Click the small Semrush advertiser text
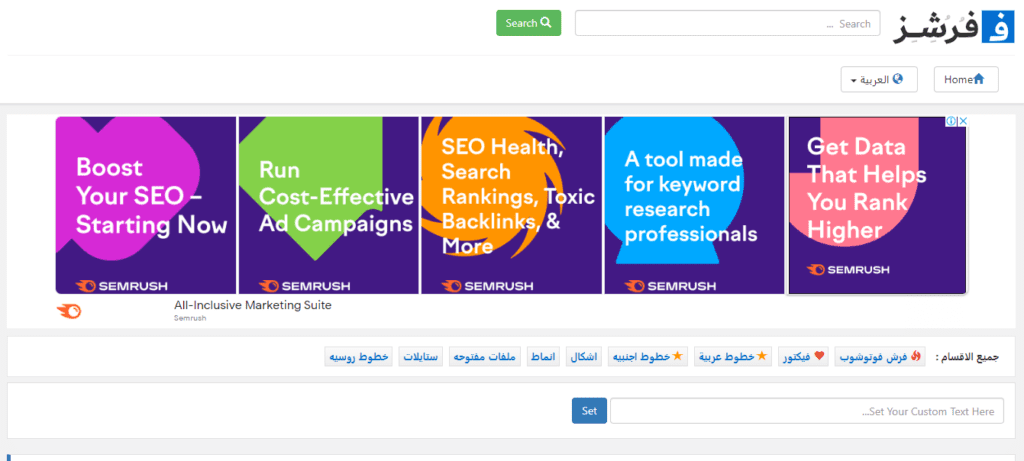Image resolution: width=1024 pixels, height=461 pixels. coord(190,318)
